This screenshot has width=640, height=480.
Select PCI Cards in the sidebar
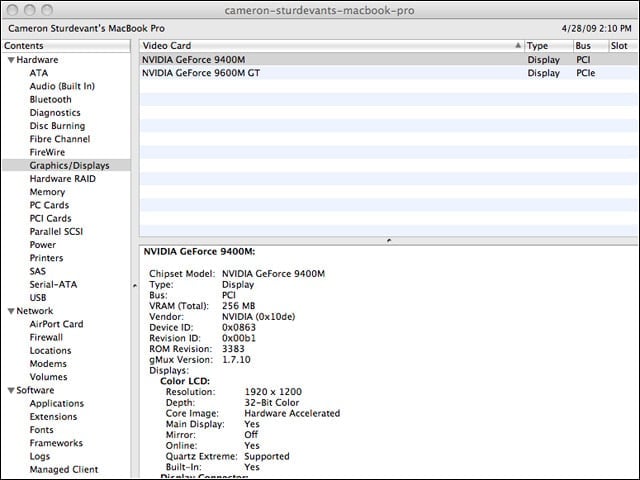pos(50,218)
